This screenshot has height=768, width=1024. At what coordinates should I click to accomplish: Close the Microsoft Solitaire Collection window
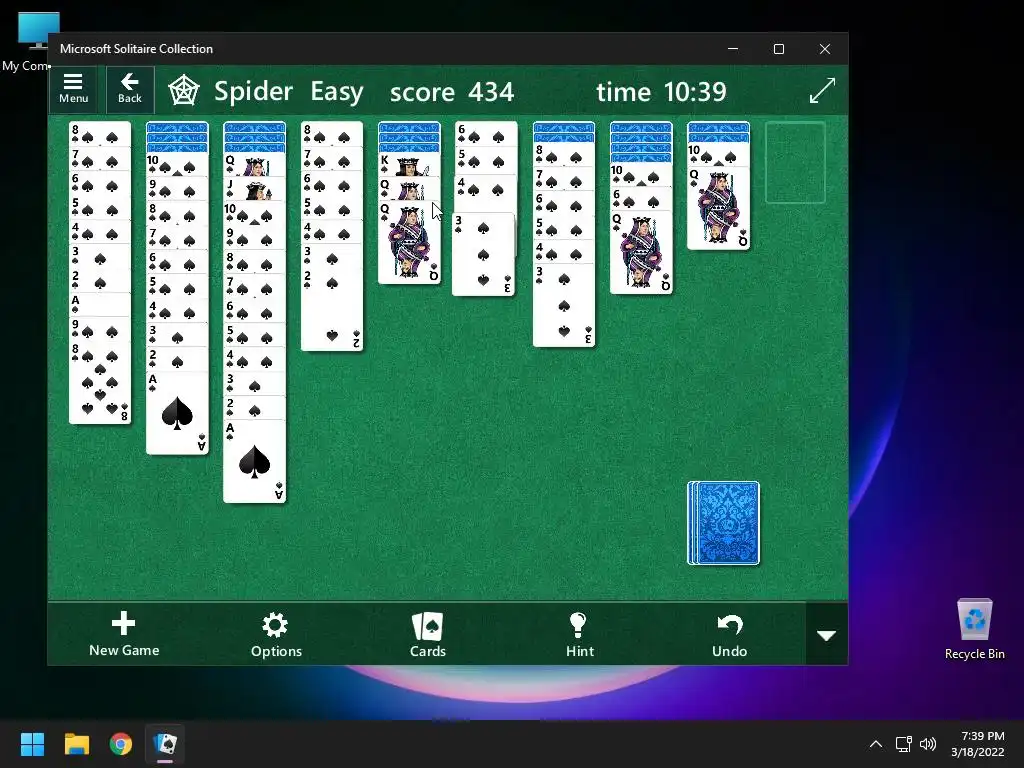pyautogui.click(x=825, y=49)
